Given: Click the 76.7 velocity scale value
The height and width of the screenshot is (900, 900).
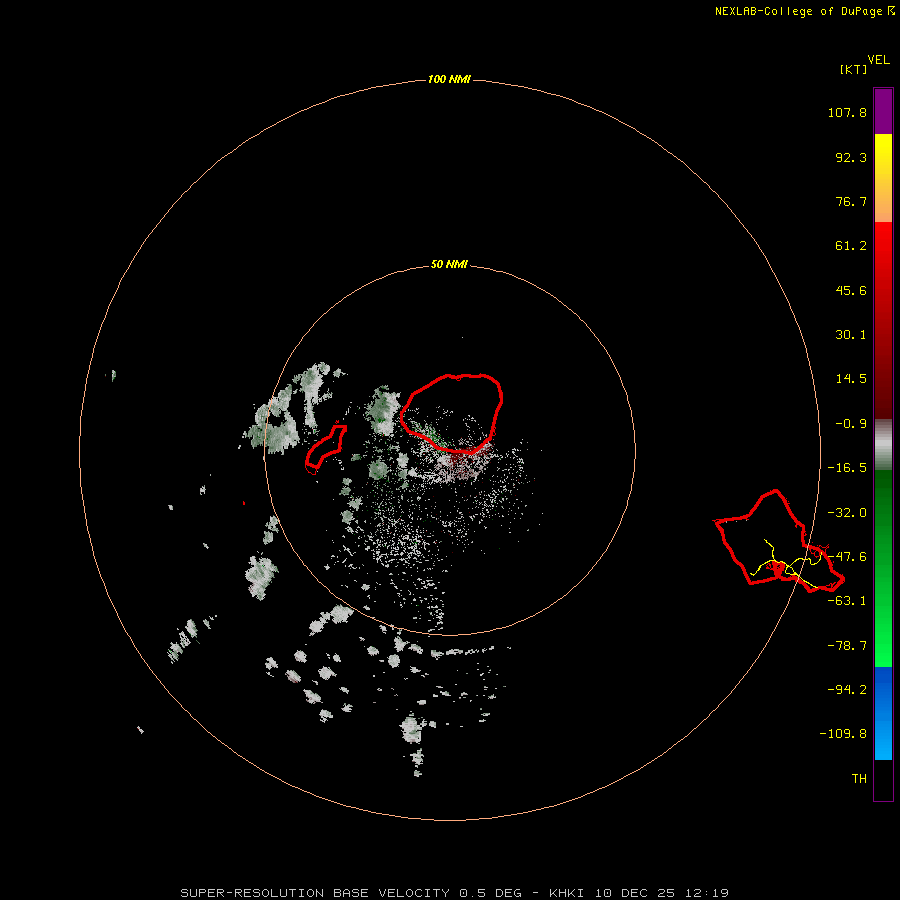Looking at the screenshot, I should pos(851,201).
